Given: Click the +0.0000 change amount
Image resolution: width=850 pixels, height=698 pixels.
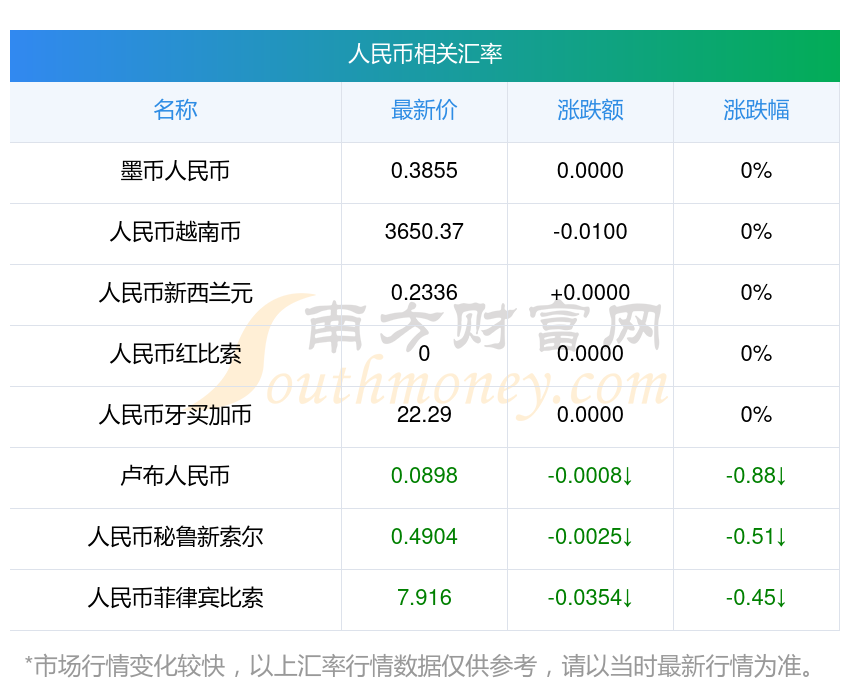Looking at the screenshot, I should coord(590,293).
